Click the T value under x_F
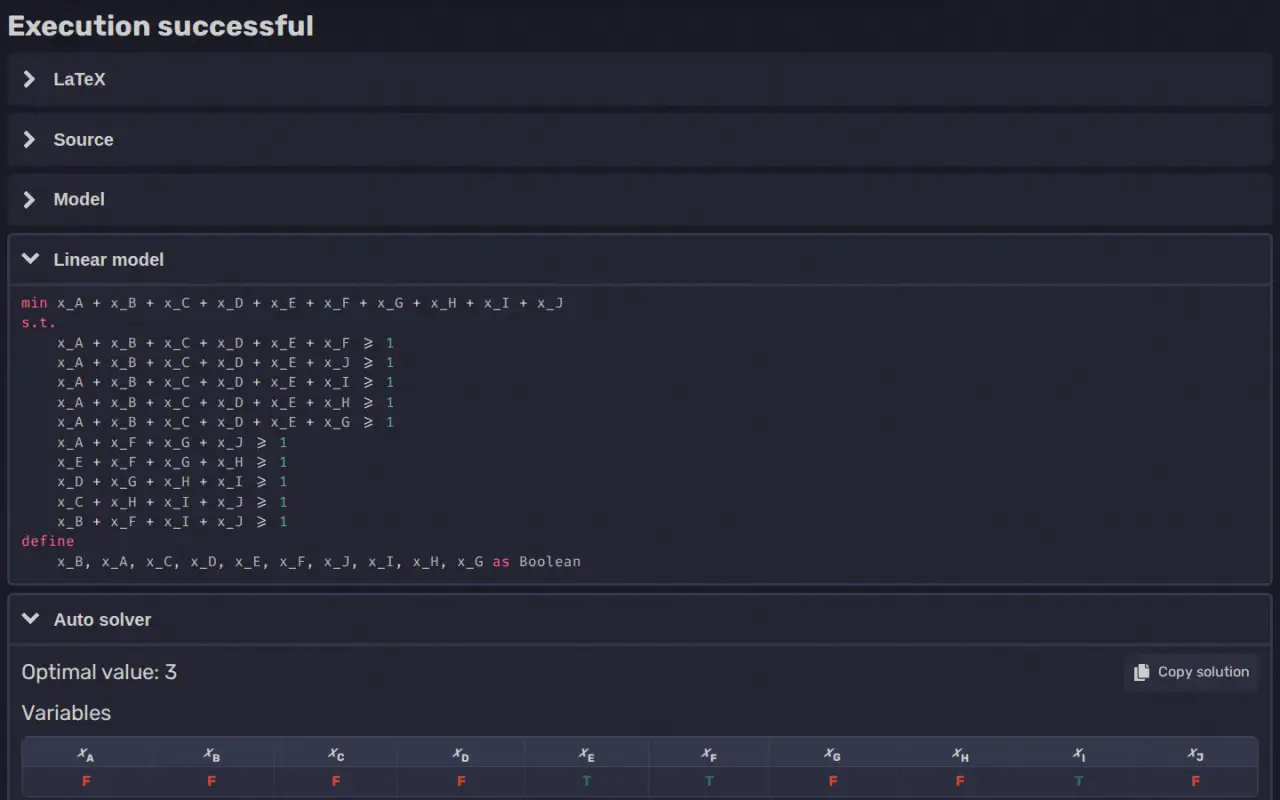Image resolution: width=1280 pixels, height=800 pixels. (x=709, y=781)
